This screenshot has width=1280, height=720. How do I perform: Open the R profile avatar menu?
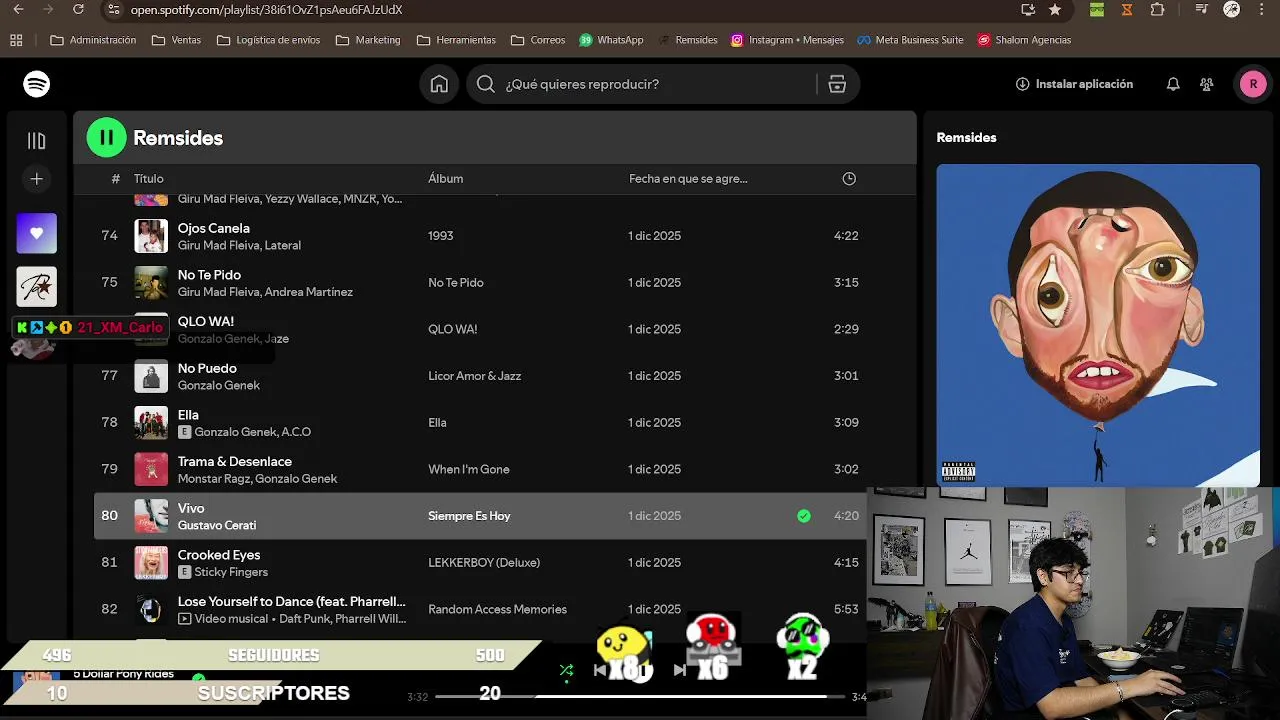pyautogui.click(x=1253, y=84)
